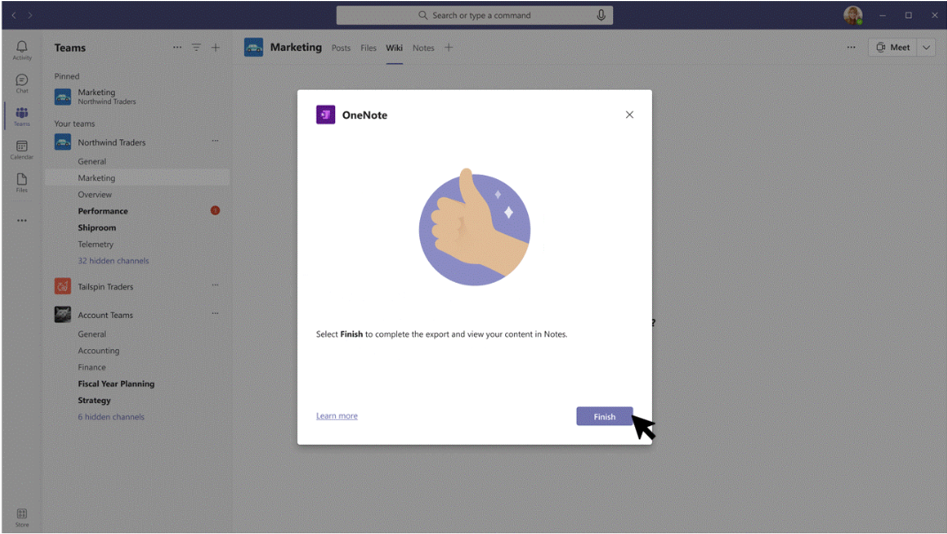Click the Northwind Traders team avatar
This screenshot has height=534, width=947.
pos(63,143)
